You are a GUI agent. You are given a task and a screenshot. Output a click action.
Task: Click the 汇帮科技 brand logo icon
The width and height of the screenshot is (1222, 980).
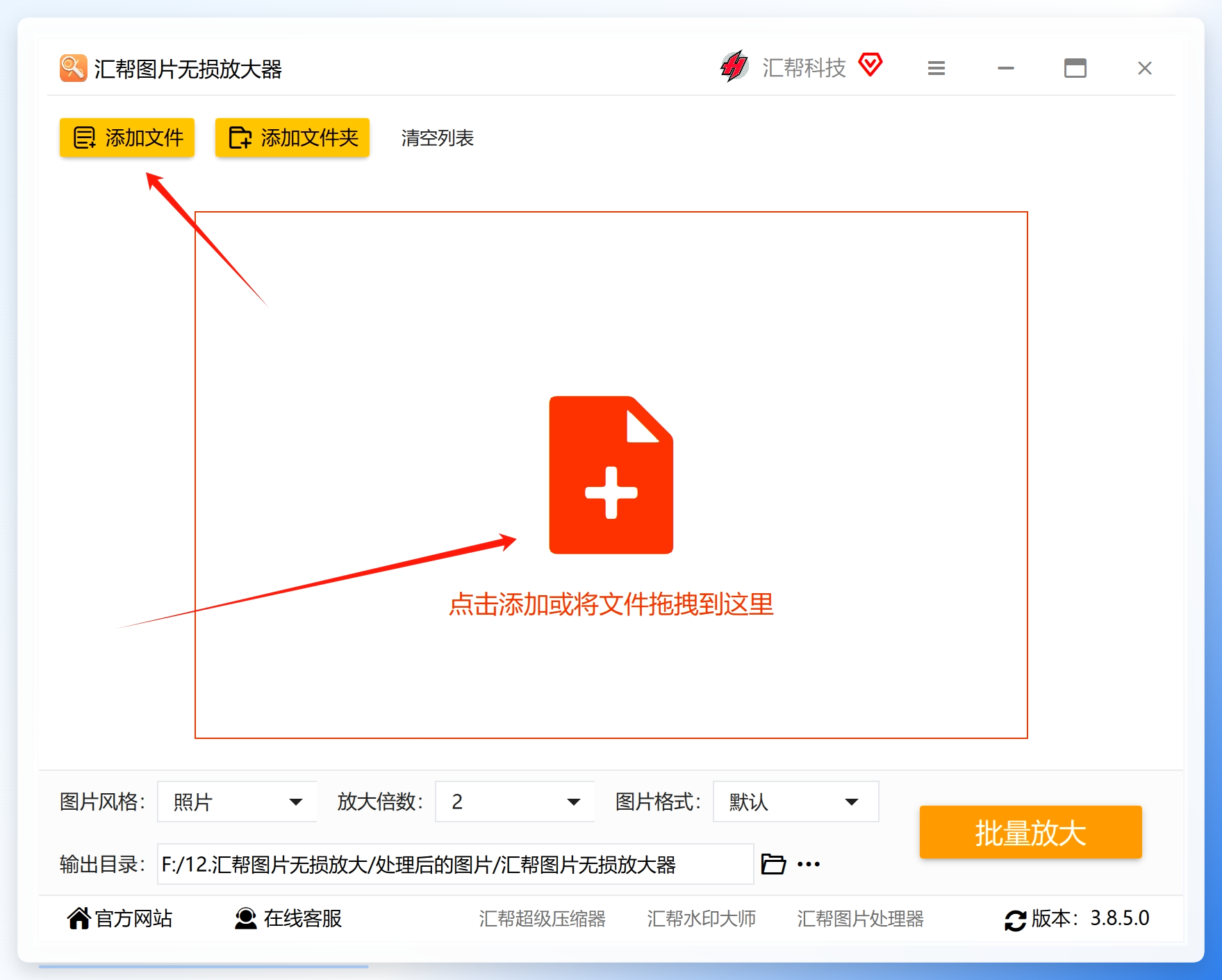coord(734,67)
